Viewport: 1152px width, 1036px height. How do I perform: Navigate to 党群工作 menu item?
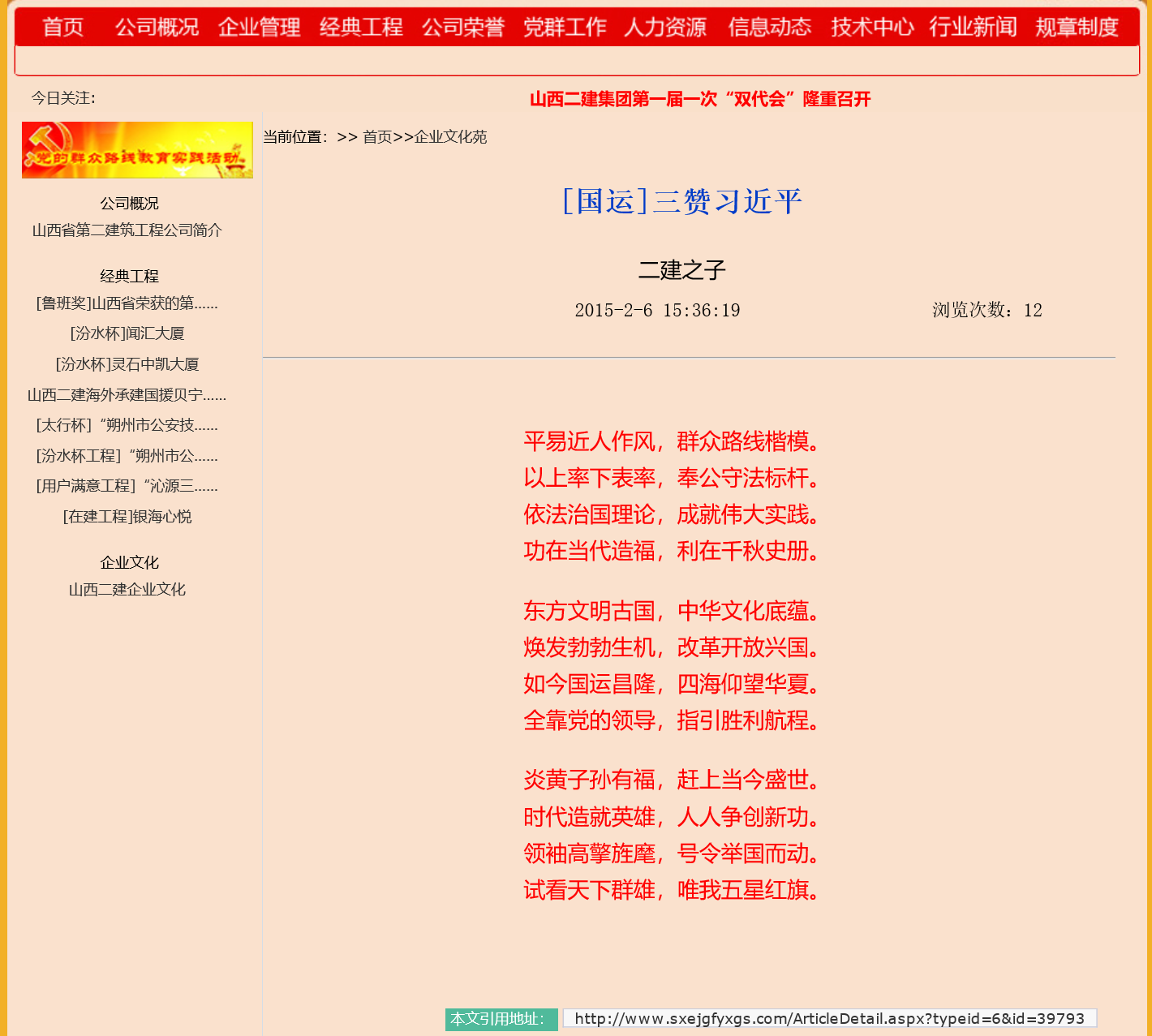coord(565,28)
